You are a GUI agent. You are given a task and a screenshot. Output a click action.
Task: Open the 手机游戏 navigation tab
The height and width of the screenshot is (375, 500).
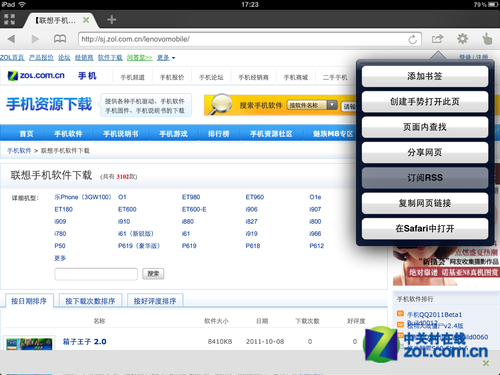pos(173,134)
